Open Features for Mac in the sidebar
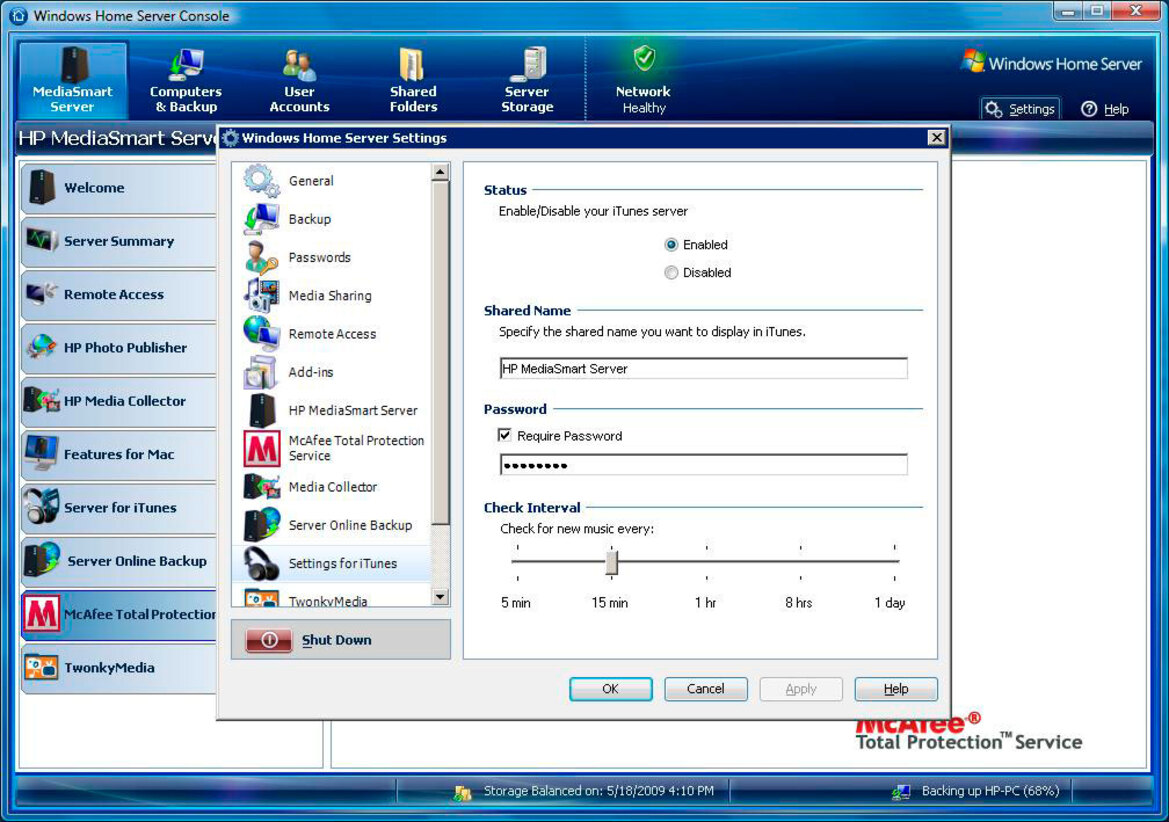 click(119, 454)
